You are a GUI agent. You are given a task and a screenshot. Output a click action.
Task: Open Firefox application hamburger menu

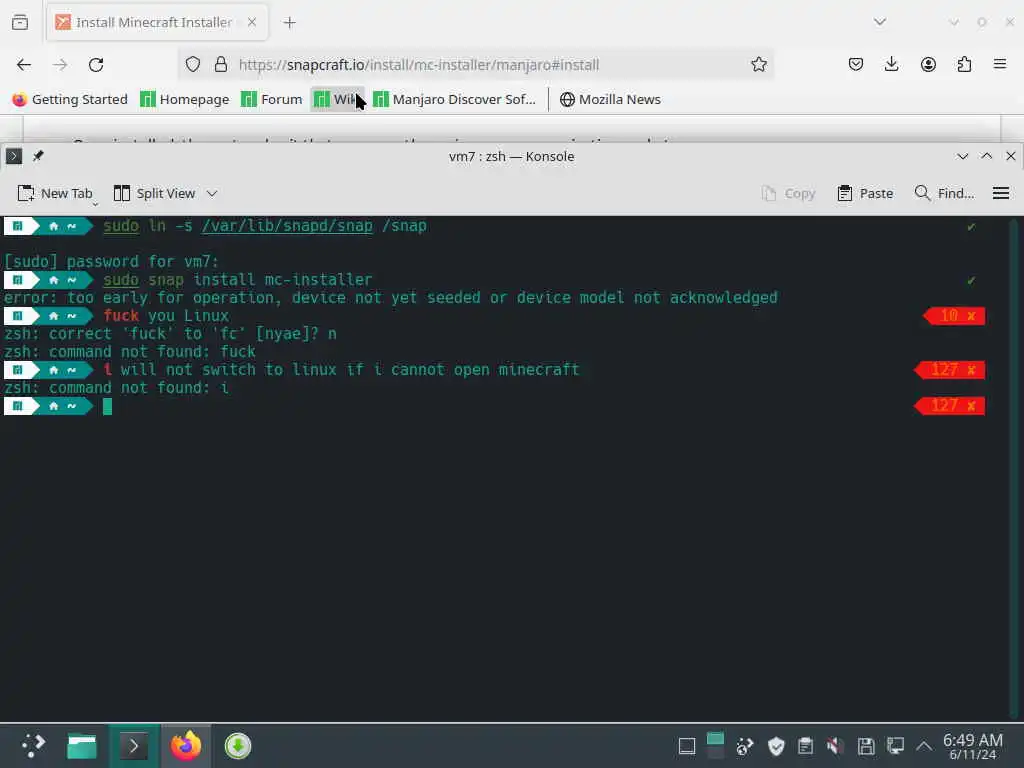1000,65
